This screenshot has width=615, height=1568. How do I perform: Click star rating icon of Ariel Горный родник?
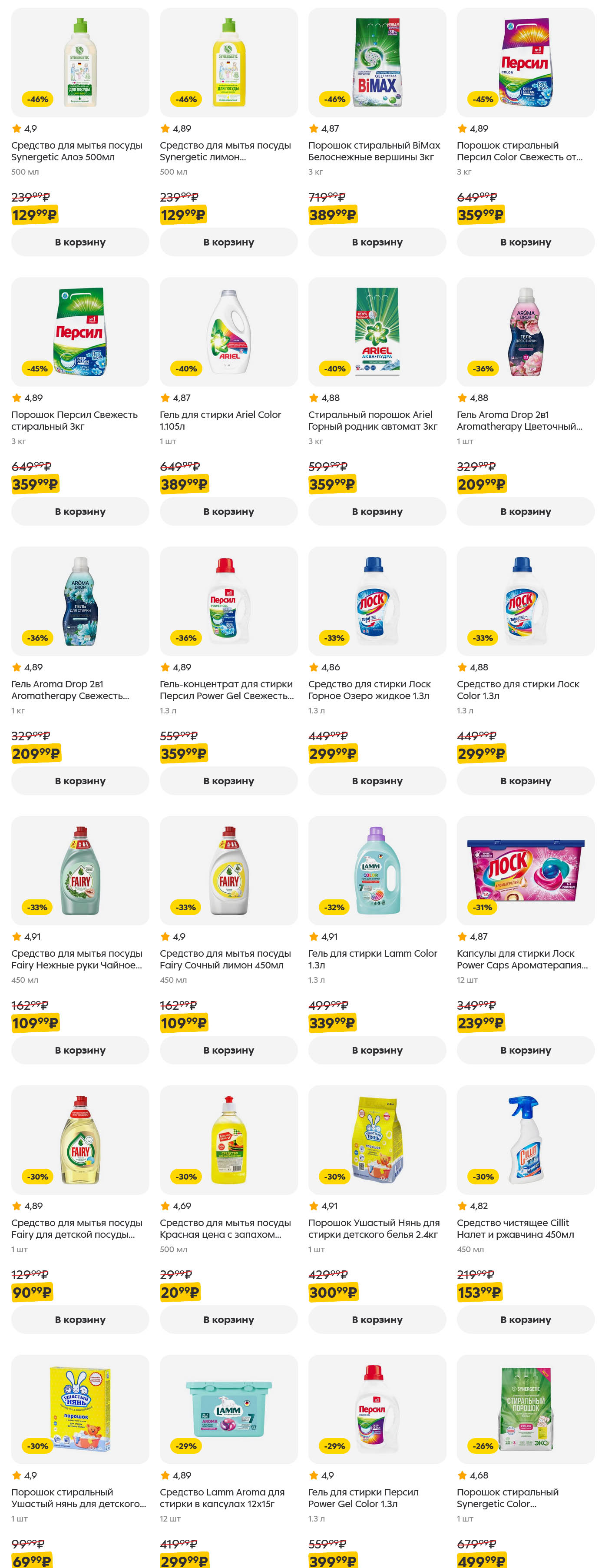(x=314, y=398)
